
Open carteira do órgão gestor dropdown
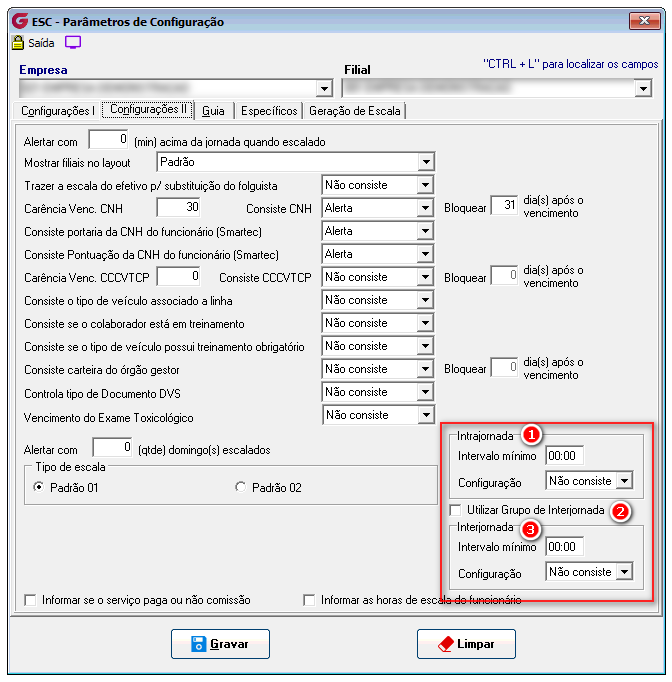pyautogui.click(x=425, y=369)
